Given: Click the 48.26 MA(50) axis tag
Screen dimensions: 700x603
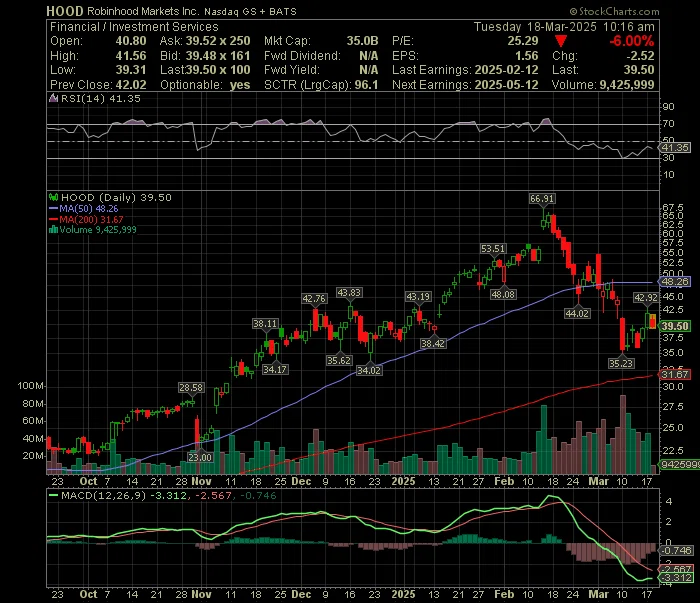Looking at the screenshot, I should (675, 282).
